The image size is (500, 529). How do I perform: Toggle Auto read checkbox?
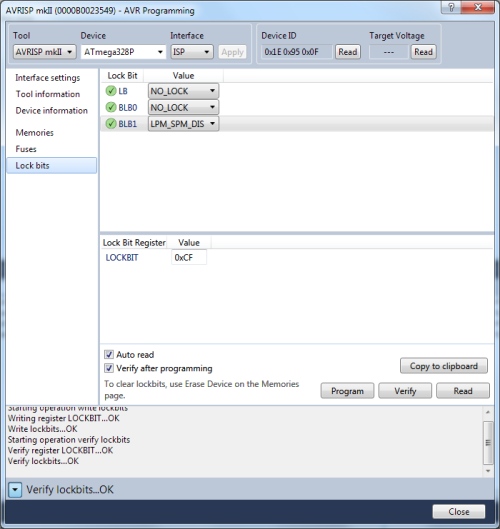(x=109, y=354)
